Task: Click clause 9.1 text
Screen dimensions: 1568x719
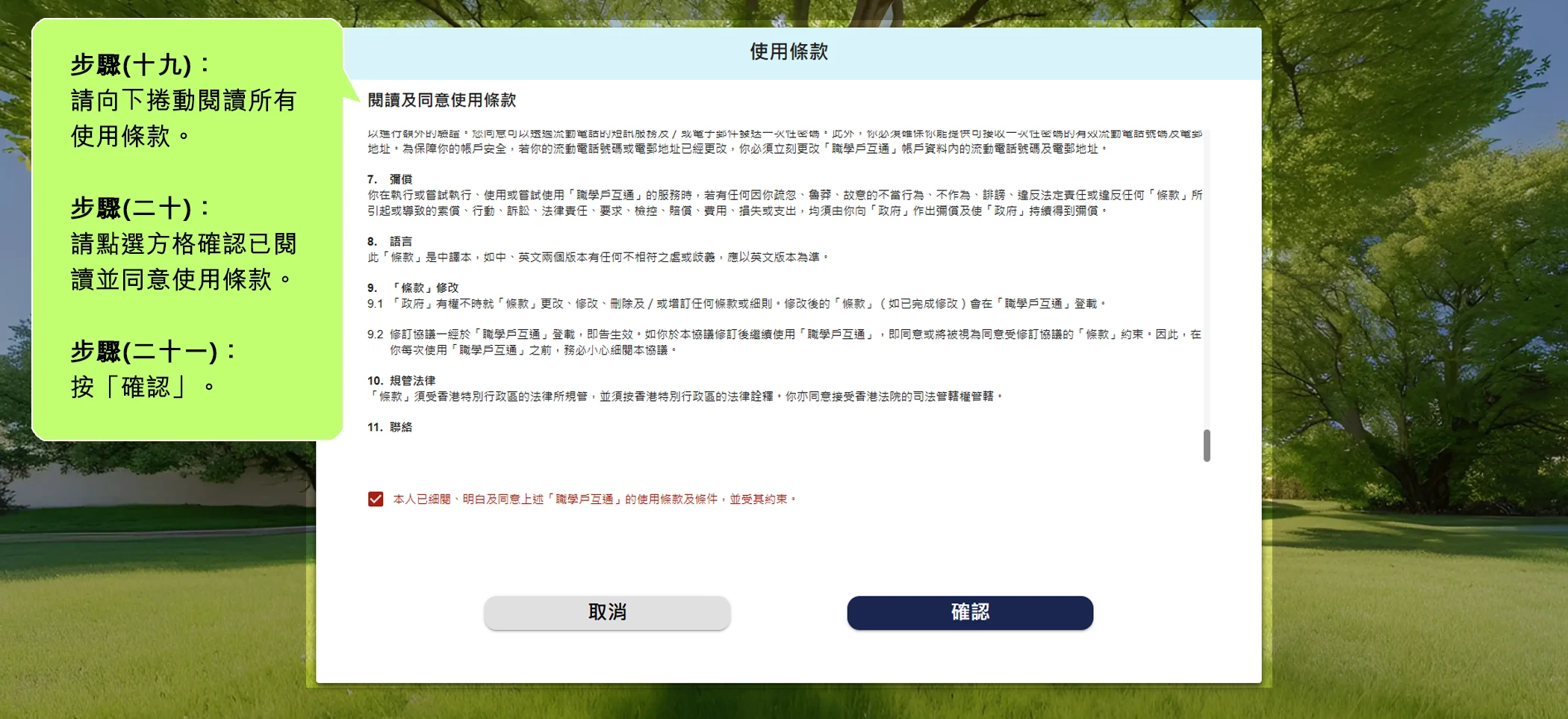Action: (x=747, y=304)
